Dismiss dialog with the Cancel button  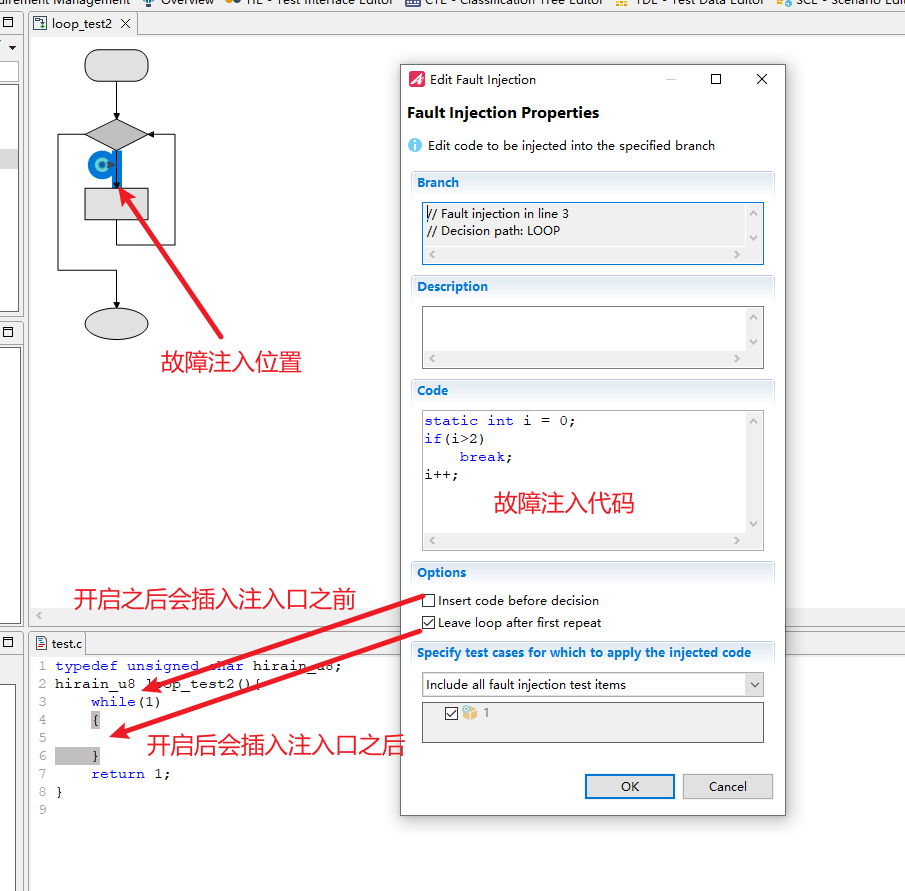click(728, 787)
